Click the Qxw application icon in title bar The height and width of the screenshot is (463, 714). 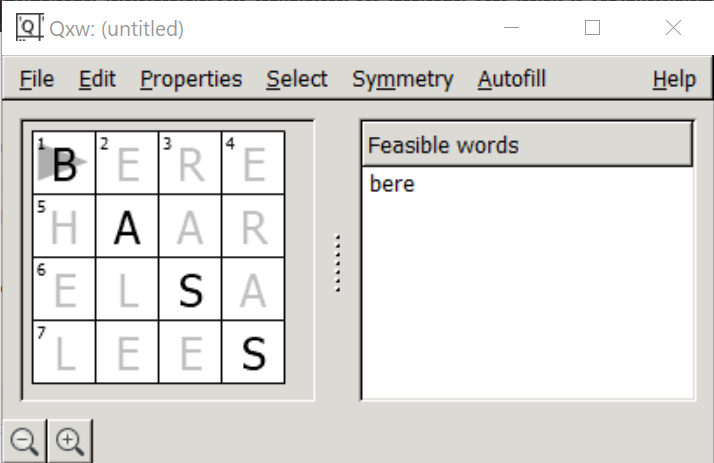[30, 27]
